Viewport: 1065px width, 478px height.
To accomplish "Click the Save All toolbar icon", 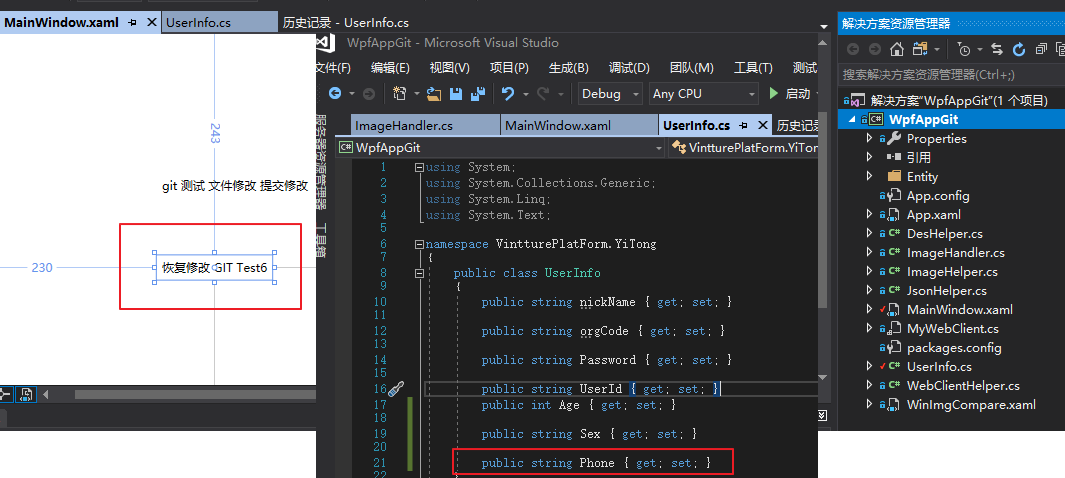I will [x=479, y=94].
